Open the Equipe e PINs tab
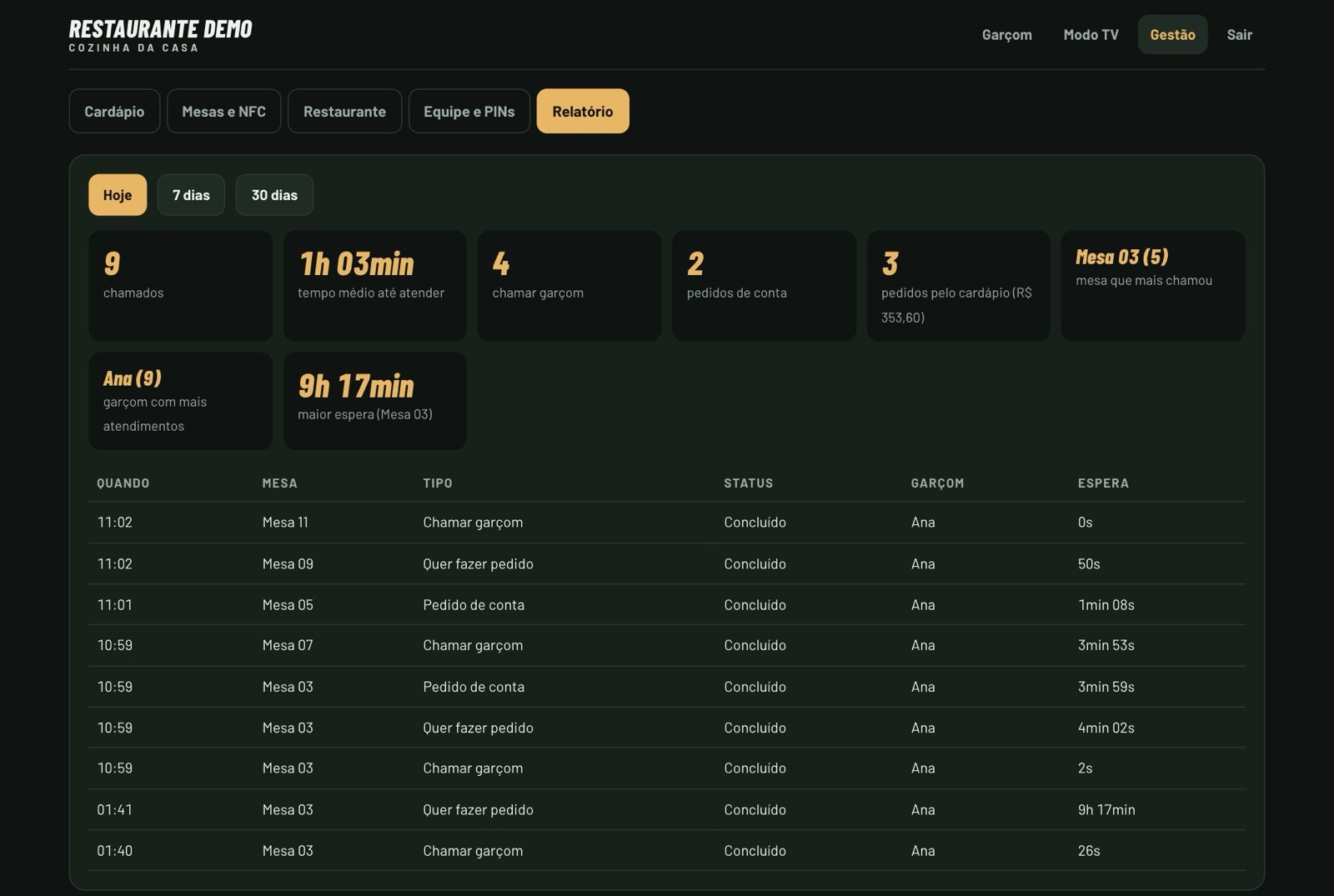The image size is (1334, 896). (469, 111)
